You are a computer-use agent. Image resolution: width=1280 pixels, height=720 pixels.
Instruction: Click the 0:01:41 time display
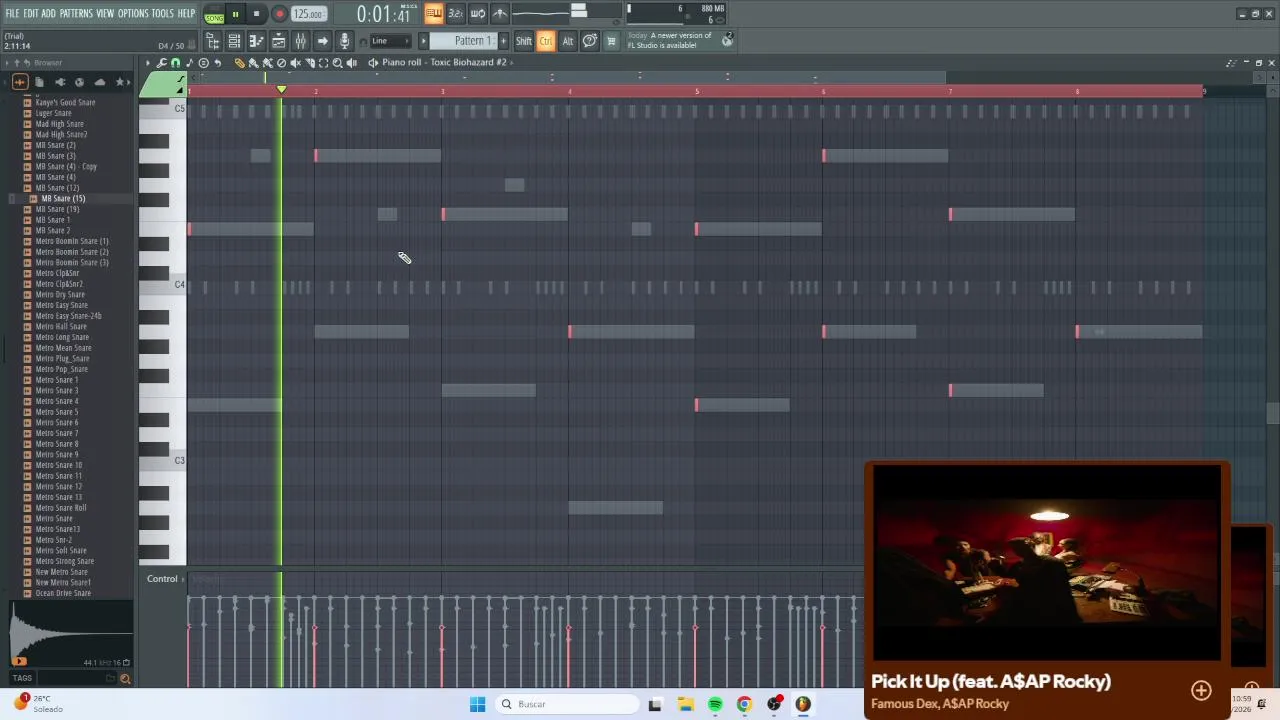pos(384,15)
